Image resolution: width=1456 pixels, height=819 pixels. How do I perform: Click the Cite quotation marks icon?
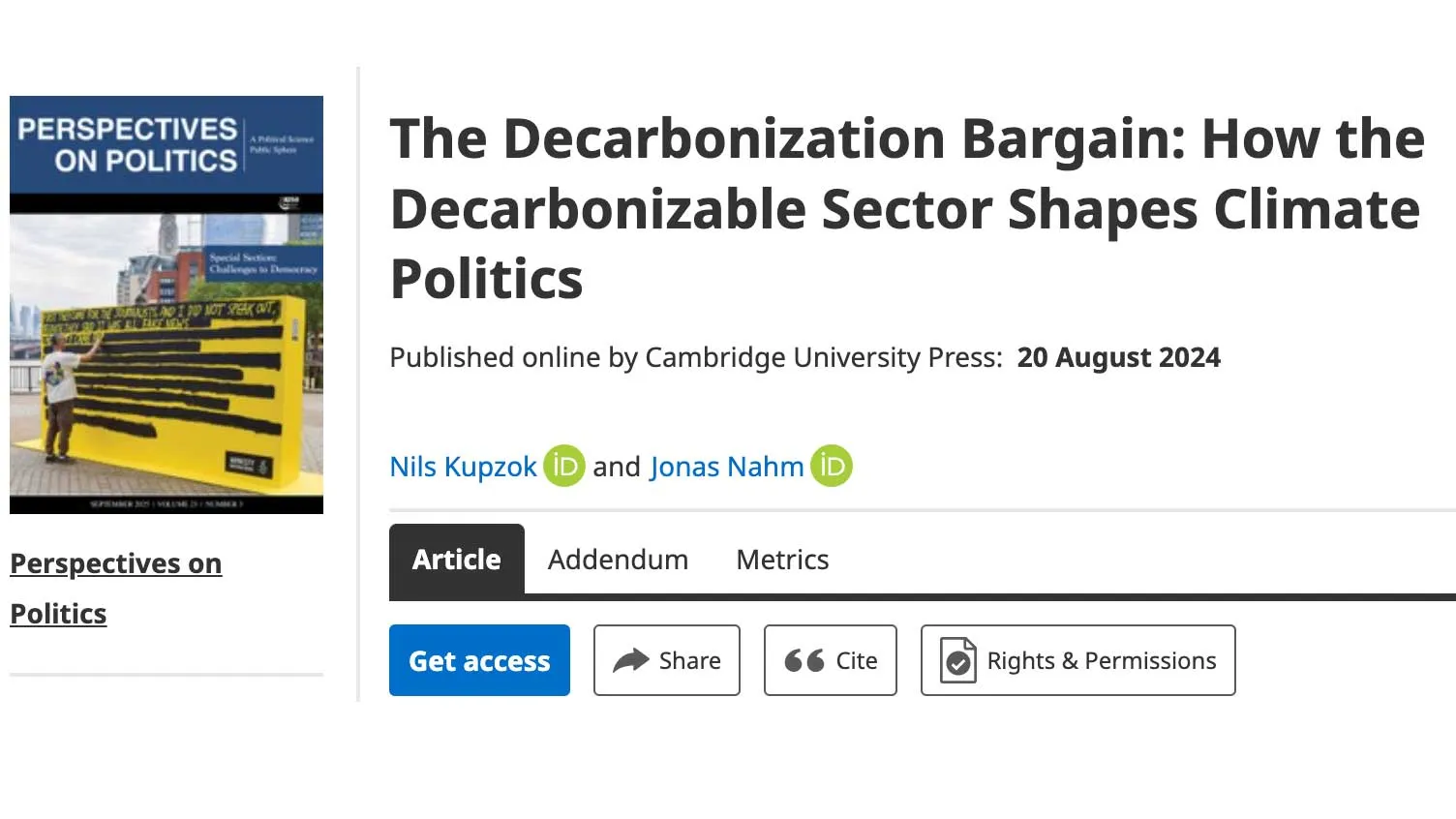804,660
